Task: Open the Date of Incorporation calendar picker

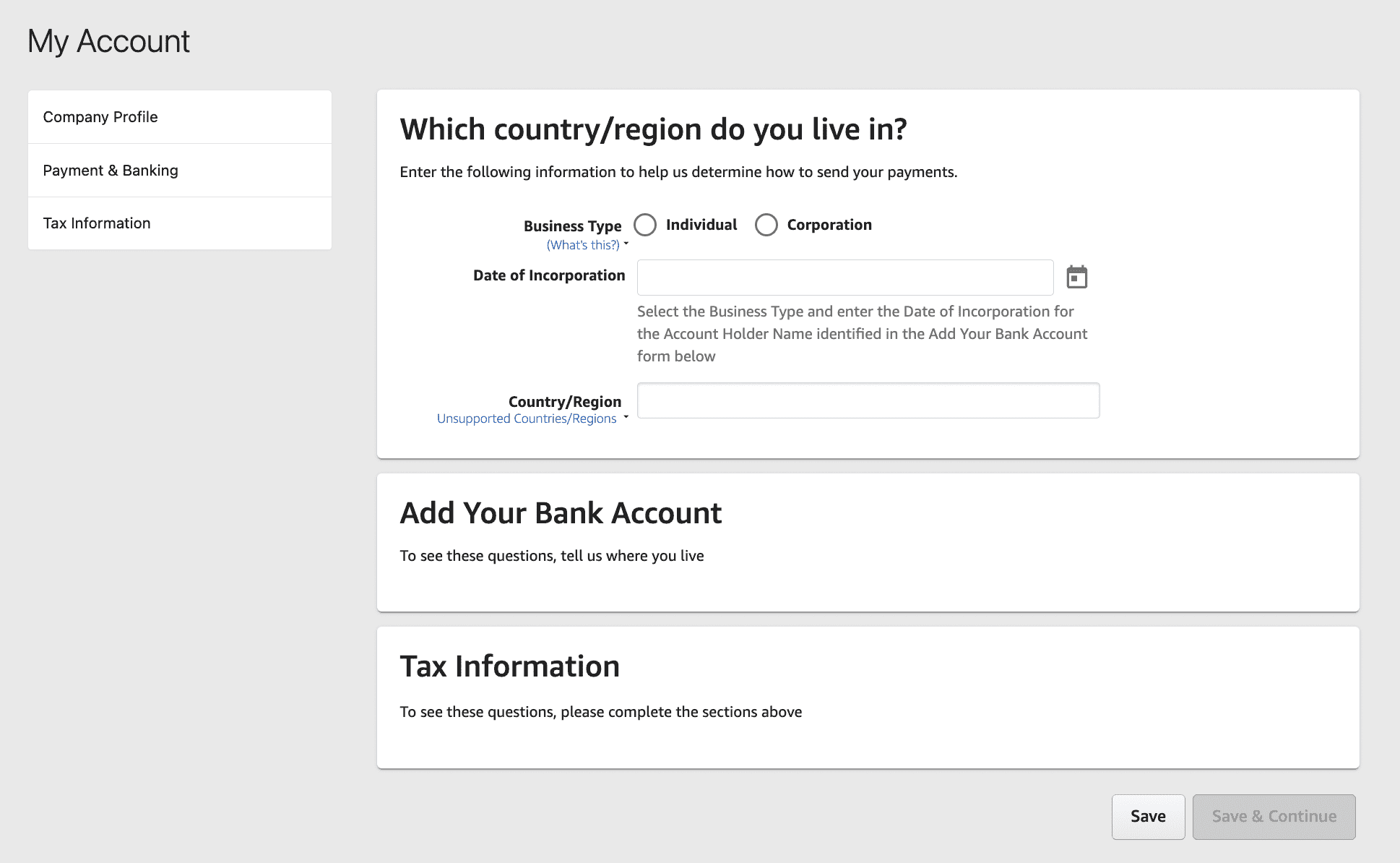Action: (1076, 277)
